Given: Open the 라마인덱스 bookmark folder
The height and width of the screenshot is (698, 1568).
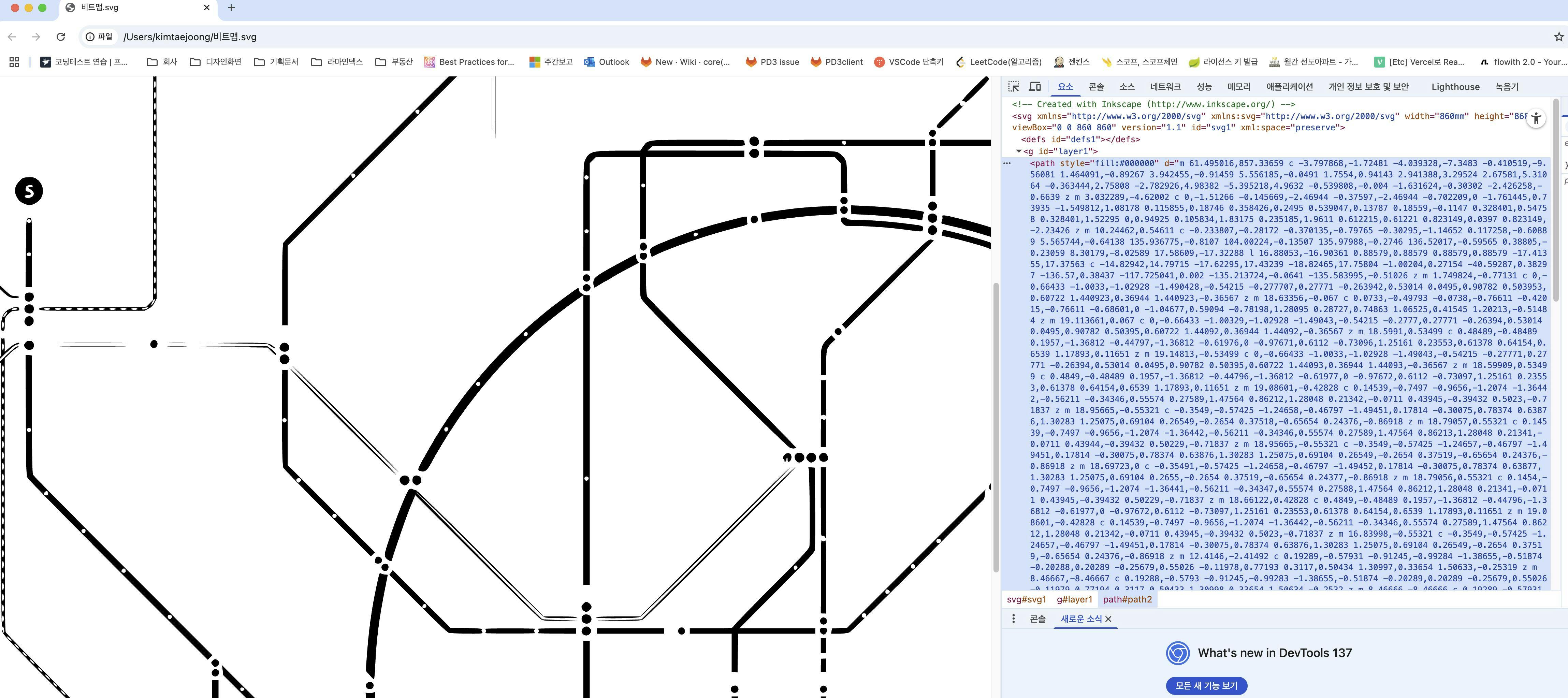Looking at the screenshot, I should (x=337, y=62).
